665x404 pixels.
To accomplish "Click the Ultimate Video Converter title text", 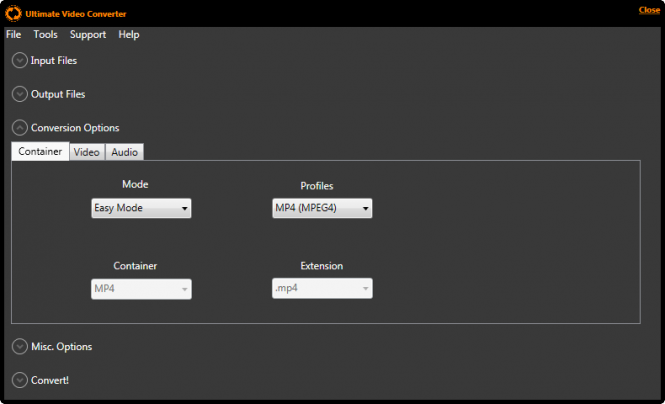I will (75, 14).
